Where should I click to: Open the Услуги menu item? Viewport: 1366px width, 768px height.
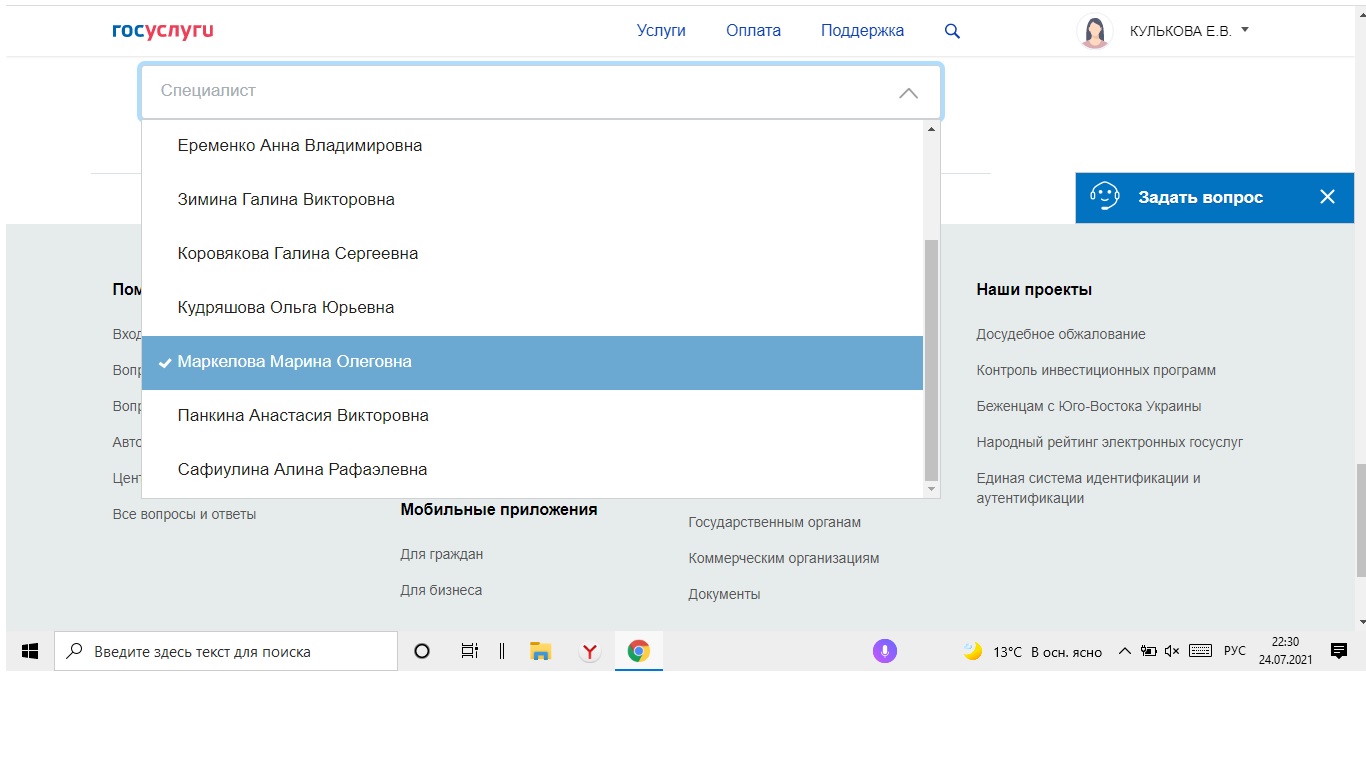click(x=661, y=31)
